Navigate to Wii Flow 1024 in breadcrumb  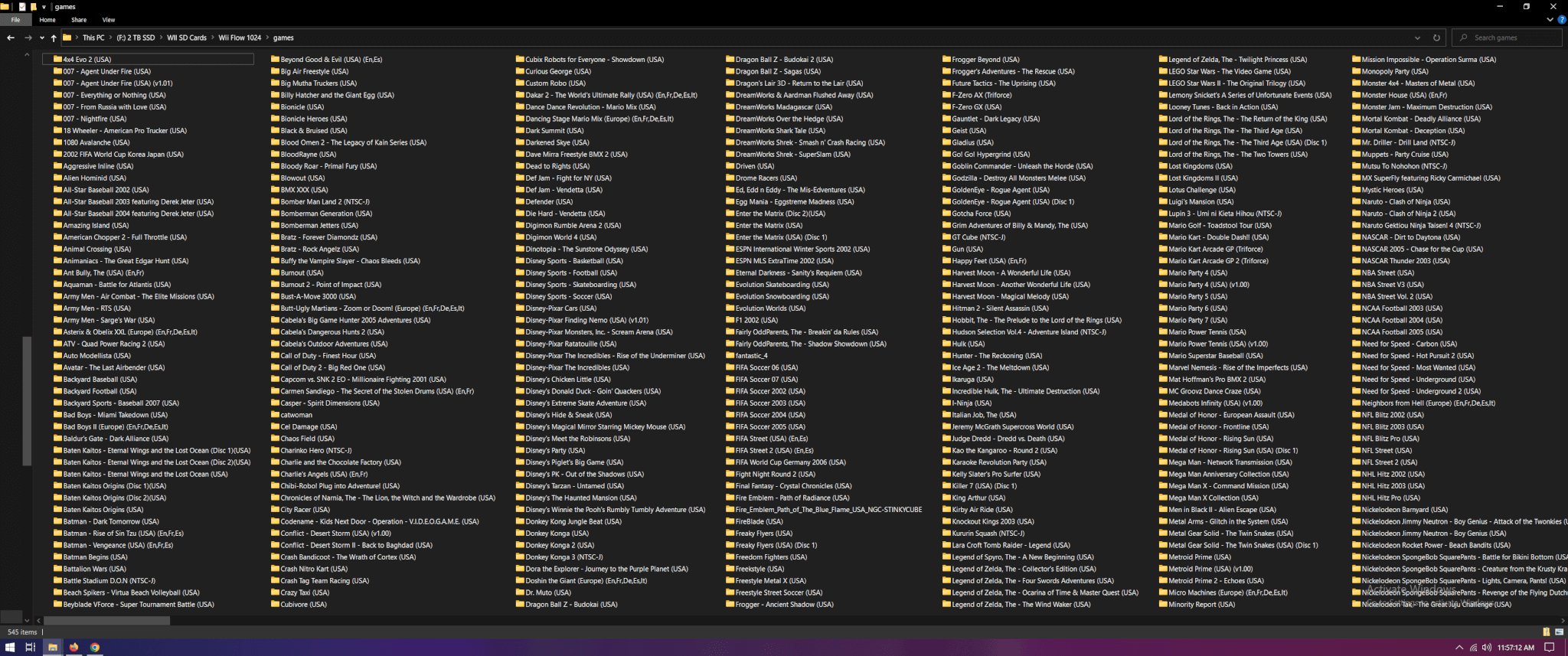240,38
